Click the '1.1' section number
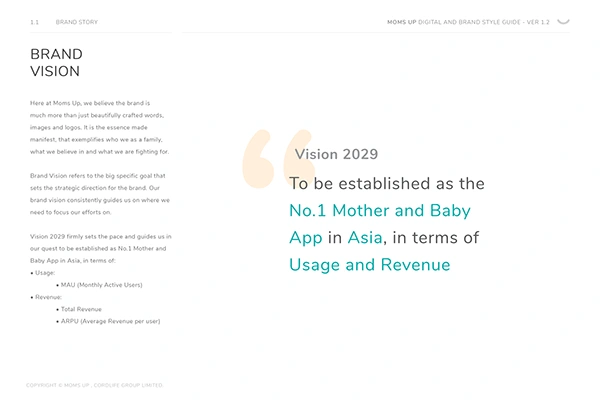This screenshot has height=400, width=600. pyautogui.click(x=34, y=22)
